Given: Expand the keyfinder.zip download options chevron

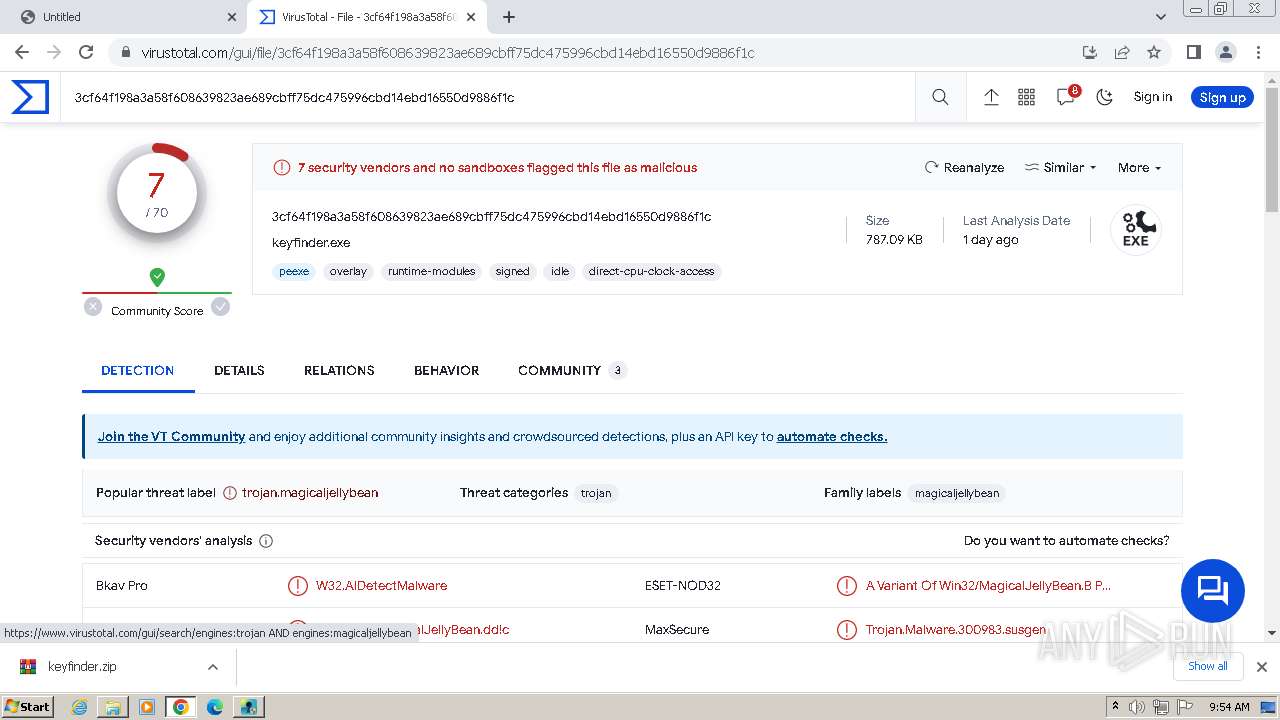Looking at the screenshot, I should click(212, 667).
